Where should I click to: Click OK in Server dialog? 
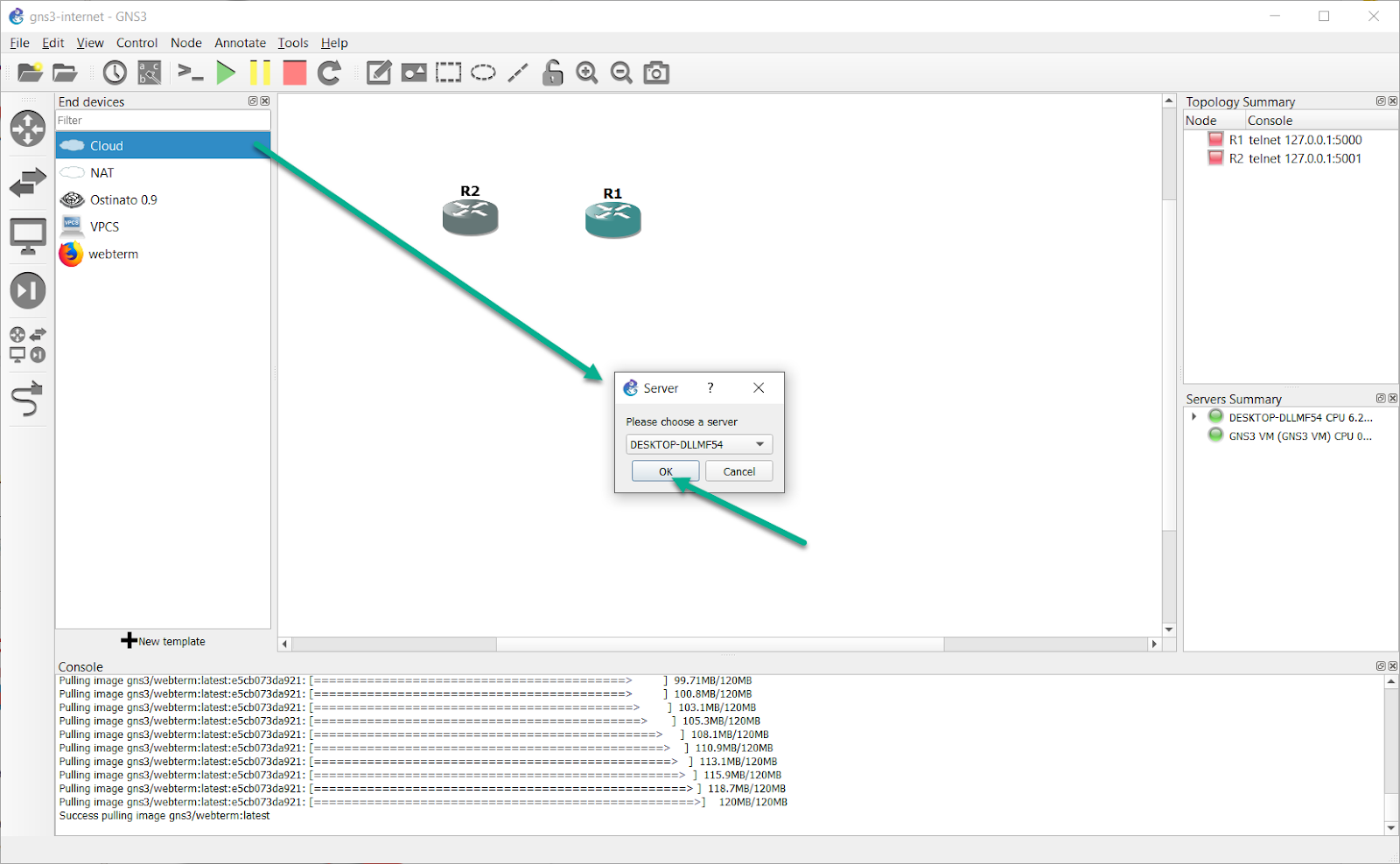pyautogui.click(x=666, y=471)
